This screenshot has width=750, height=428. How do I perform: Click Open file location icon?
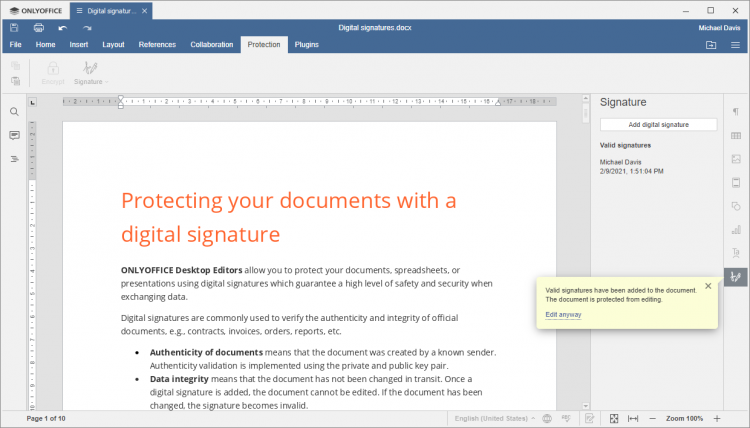(711, 45)
